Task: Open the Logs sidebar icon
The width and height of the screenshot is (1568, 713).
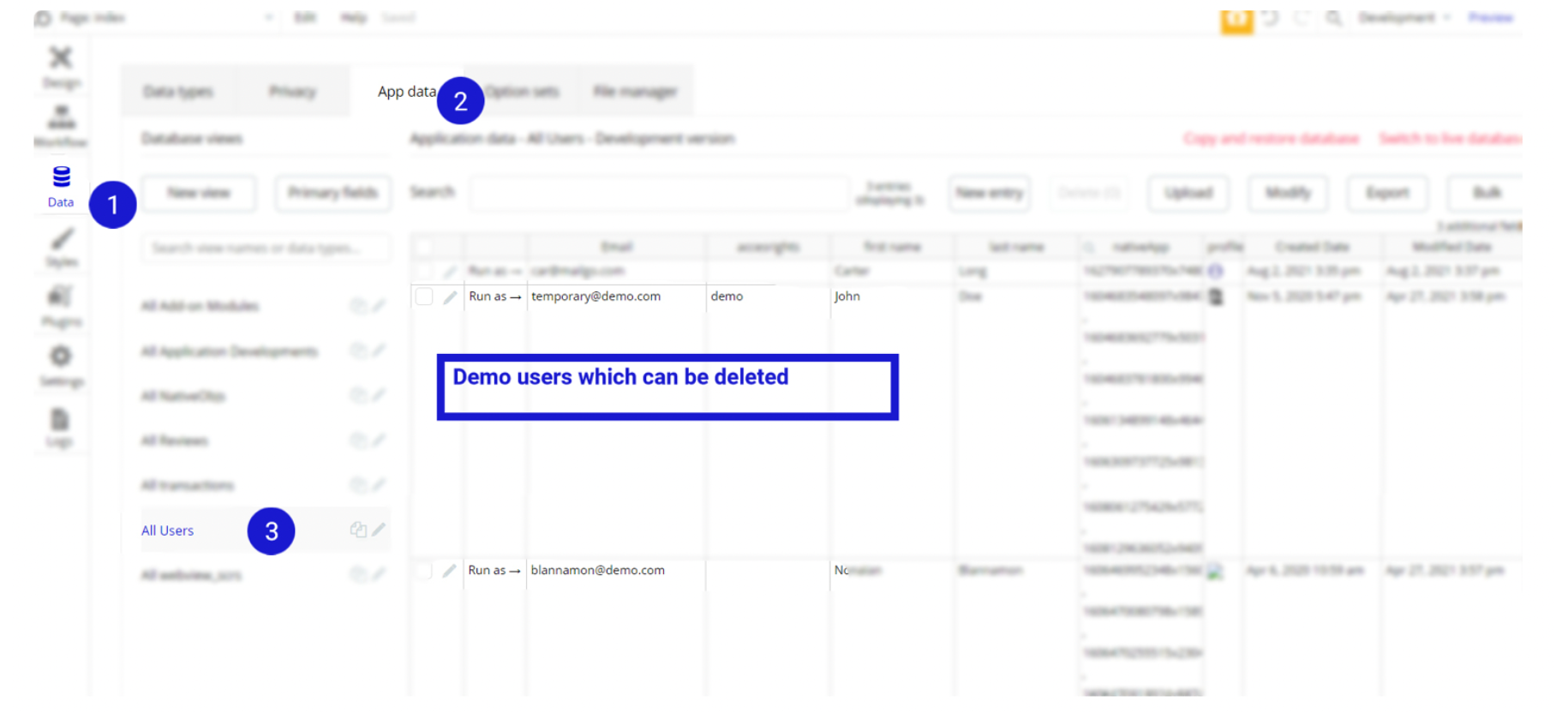Action: pyautogui.click(x=60, y=428)
